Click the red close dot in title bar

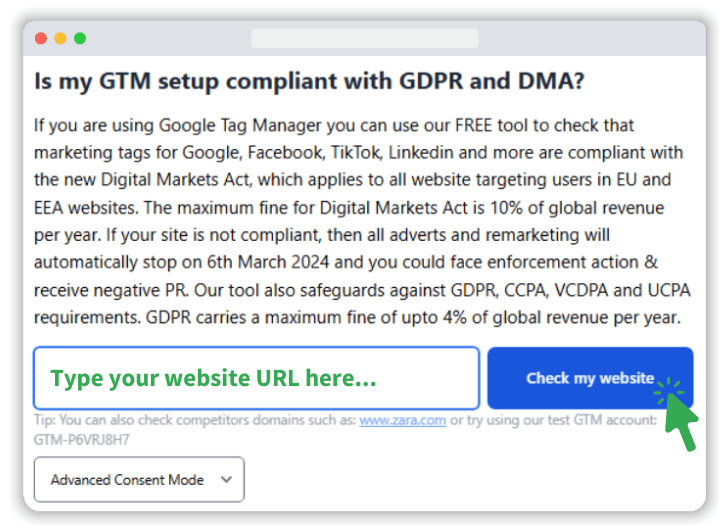(x=41, y=38)
